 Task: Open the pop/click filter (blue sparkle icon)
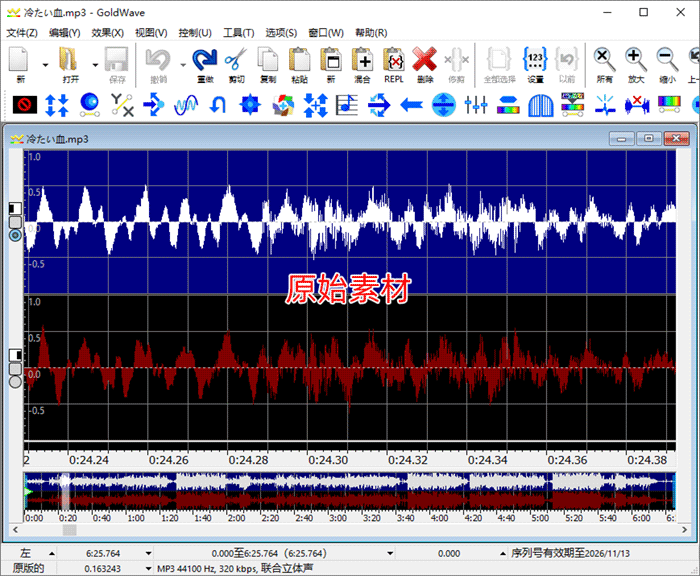[x=605, y=105]
